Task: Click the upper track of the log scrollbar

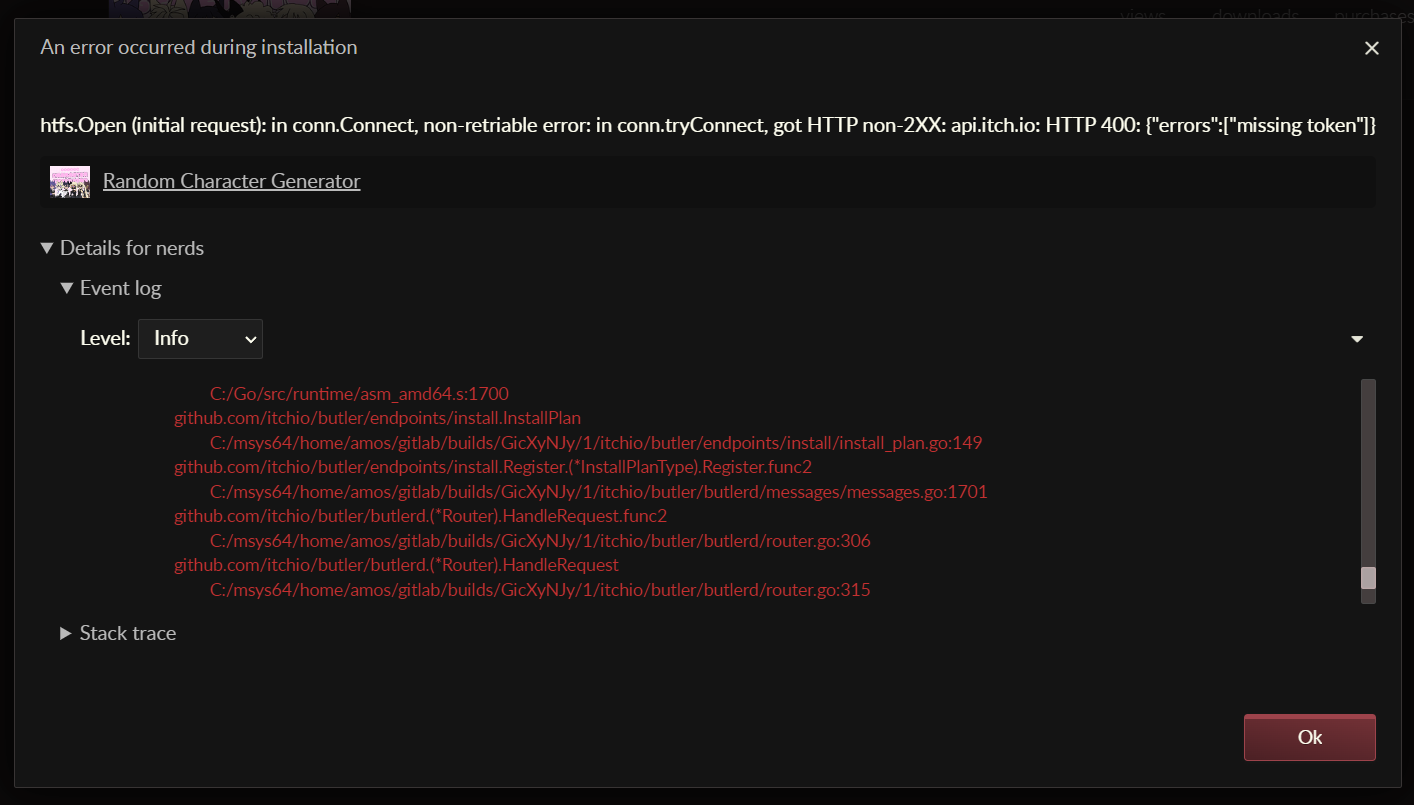Action: 1368,470
